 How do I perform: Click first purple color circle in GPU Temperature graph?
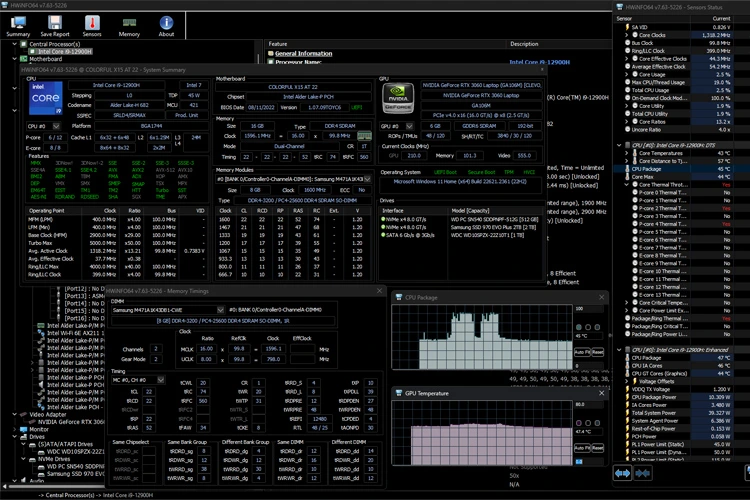(x=579, y=423)
